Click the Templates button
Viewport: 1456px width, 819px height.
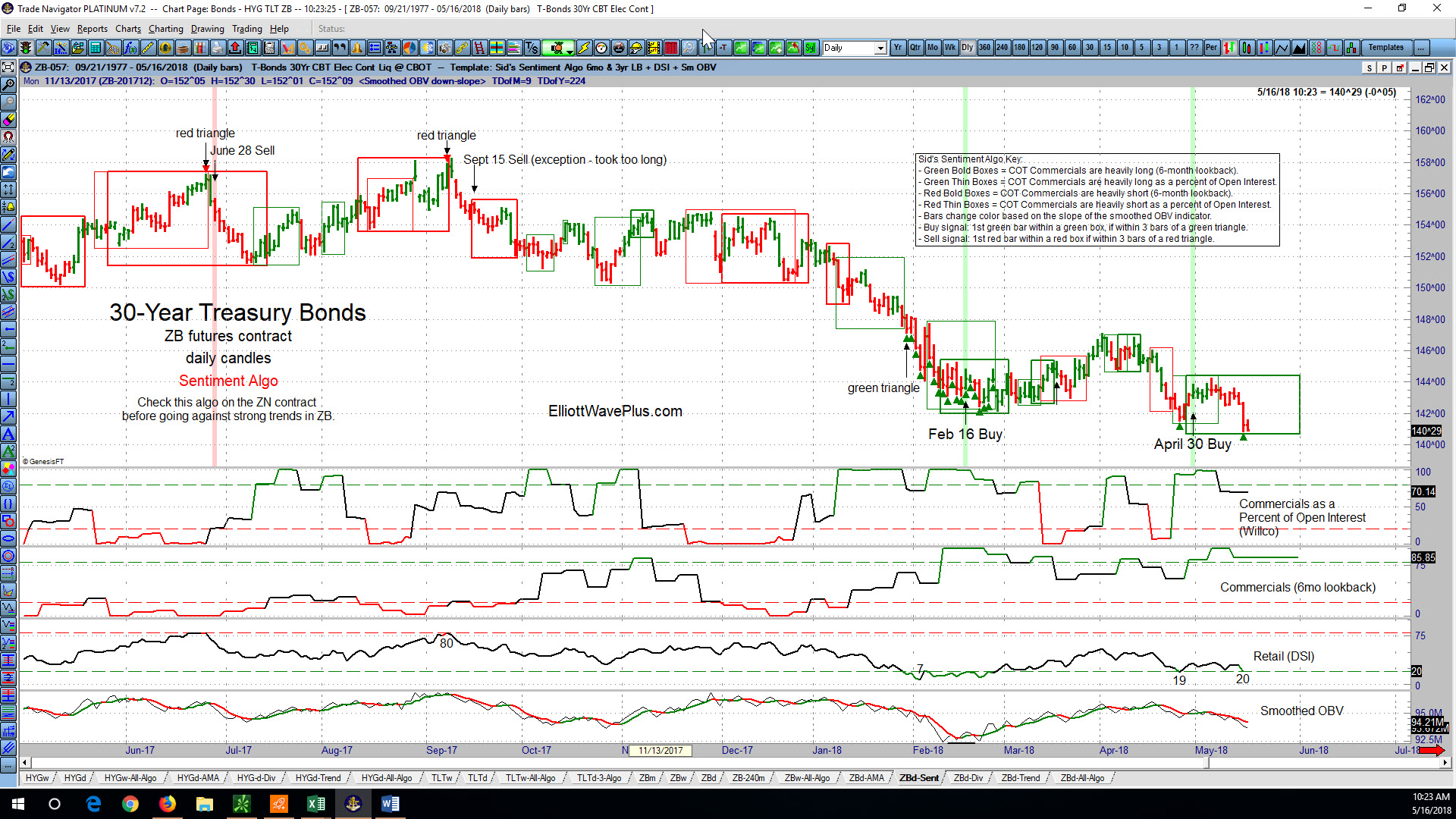click(x=1385, y=48)
